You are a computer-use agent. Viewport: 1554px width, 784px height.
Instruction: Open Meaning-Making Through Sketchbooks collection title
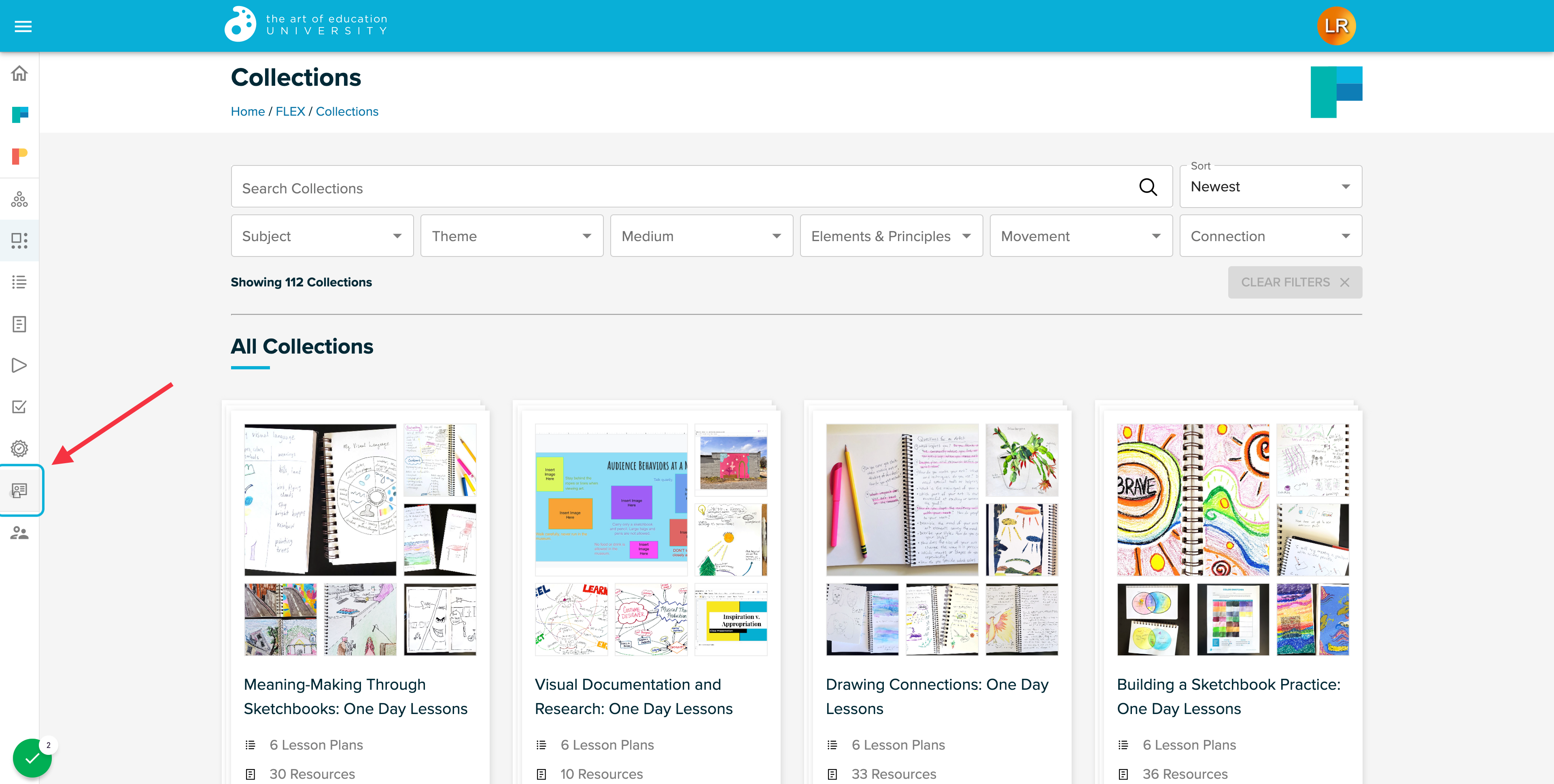tap(355, 697)
